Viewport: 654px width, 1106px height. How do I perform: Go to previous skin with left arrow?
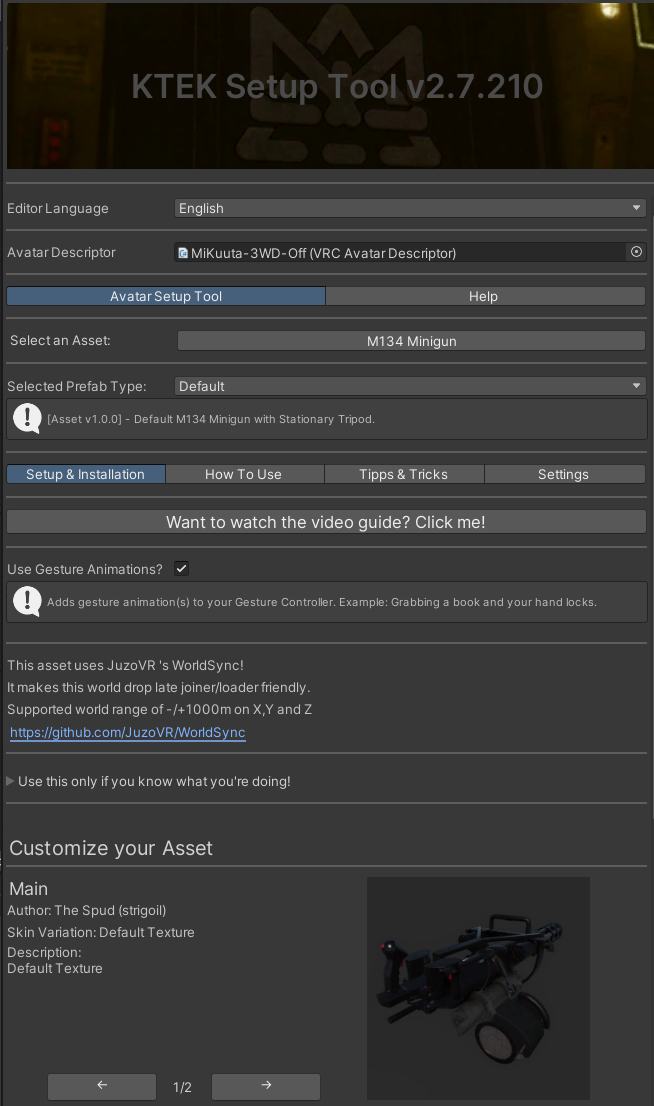click(x=102, y=1086)
